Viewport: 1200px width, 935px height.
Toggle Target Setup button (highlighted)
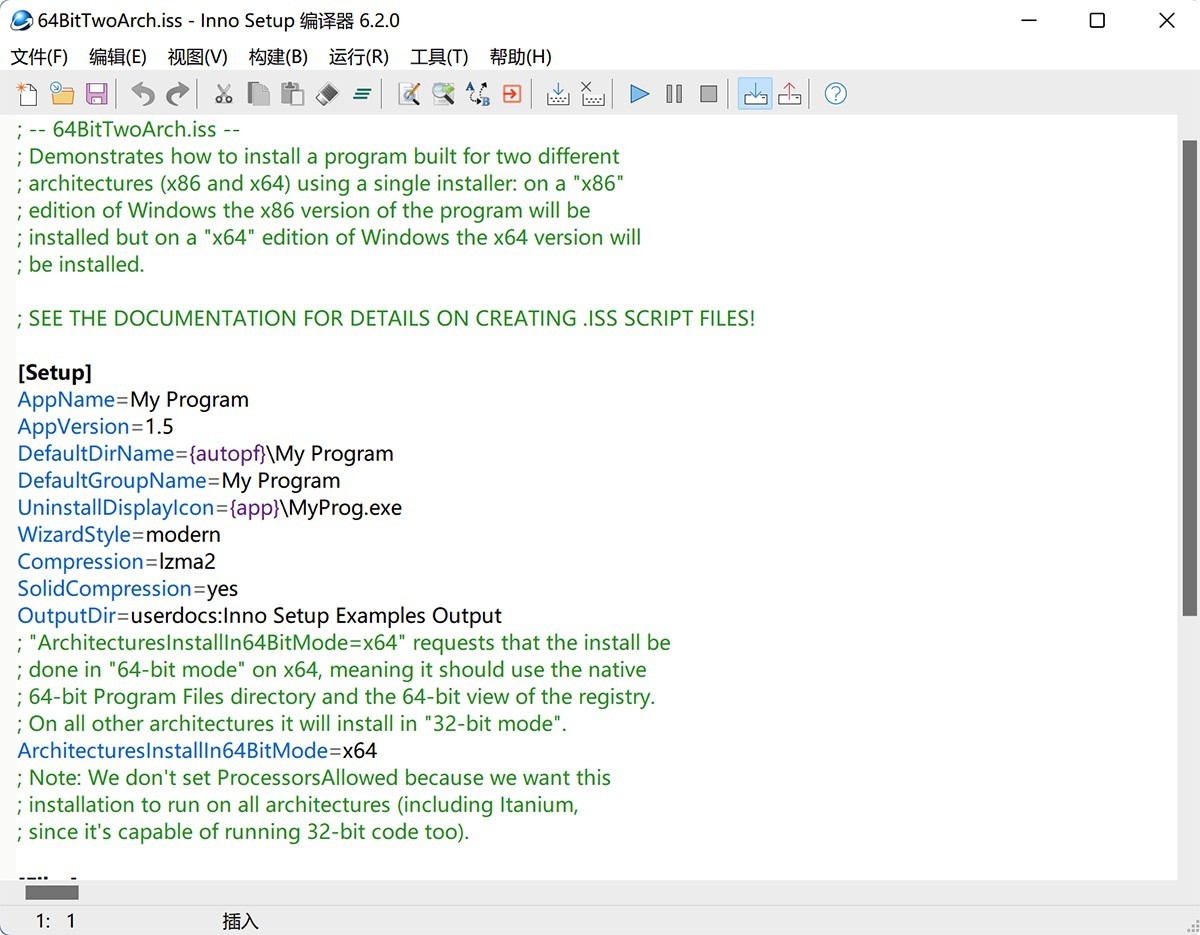coord(755,94)
